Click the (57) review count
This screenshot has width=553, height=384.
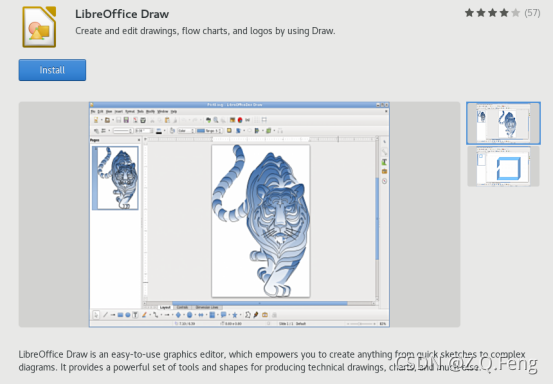(532, 13)
